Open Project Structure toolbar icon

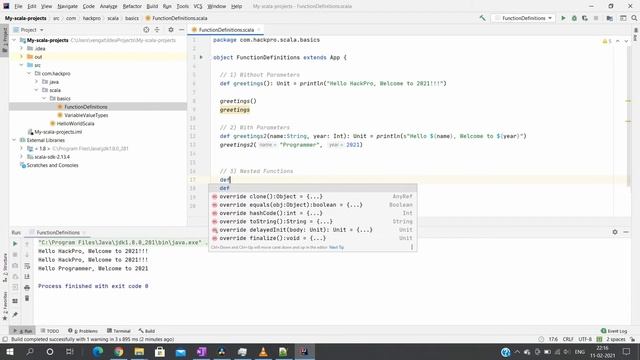pyautogui.click(x=609, y=18)
